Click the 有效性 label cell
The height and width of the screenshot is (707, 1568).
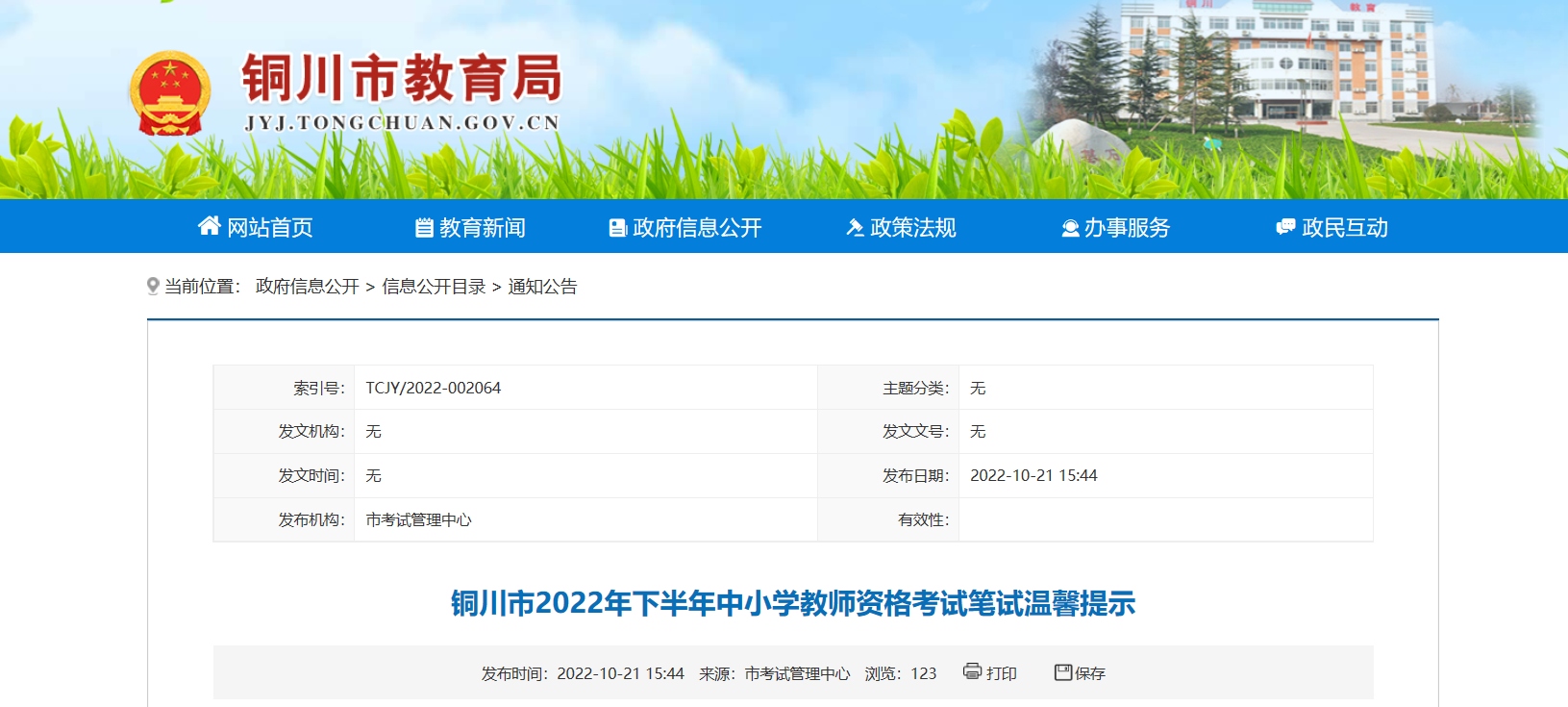coord(888,519)
